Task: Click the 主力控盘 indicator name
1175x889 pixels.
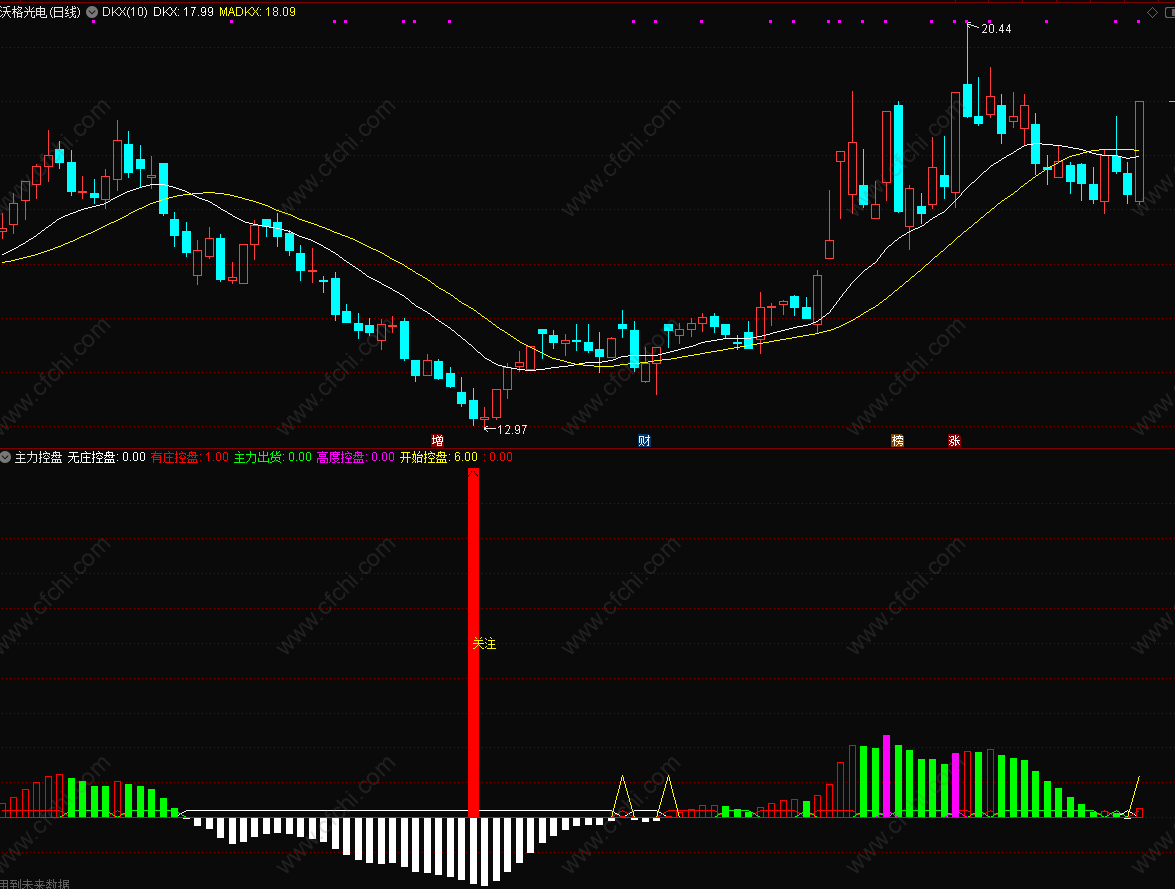Action: point(38,457)
